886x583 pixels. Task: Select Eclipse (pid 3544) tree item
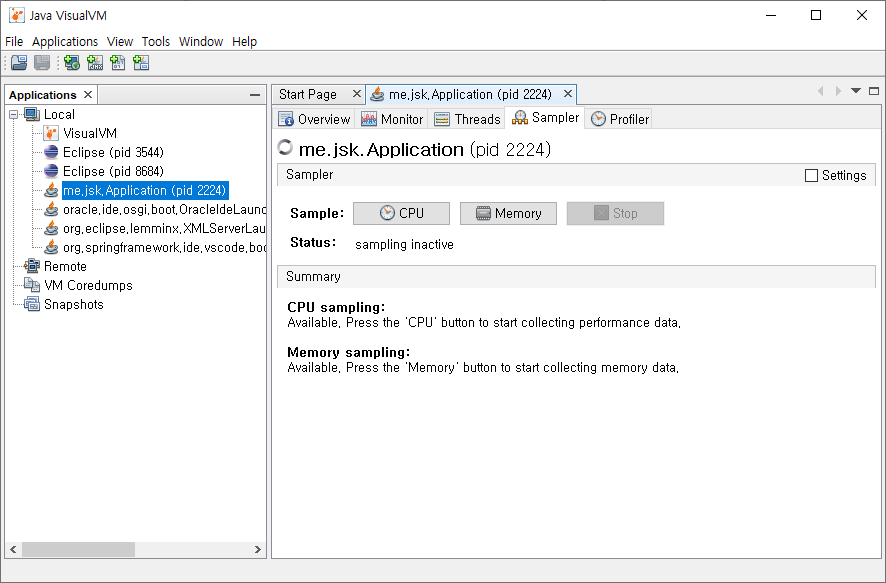(113, 153)
